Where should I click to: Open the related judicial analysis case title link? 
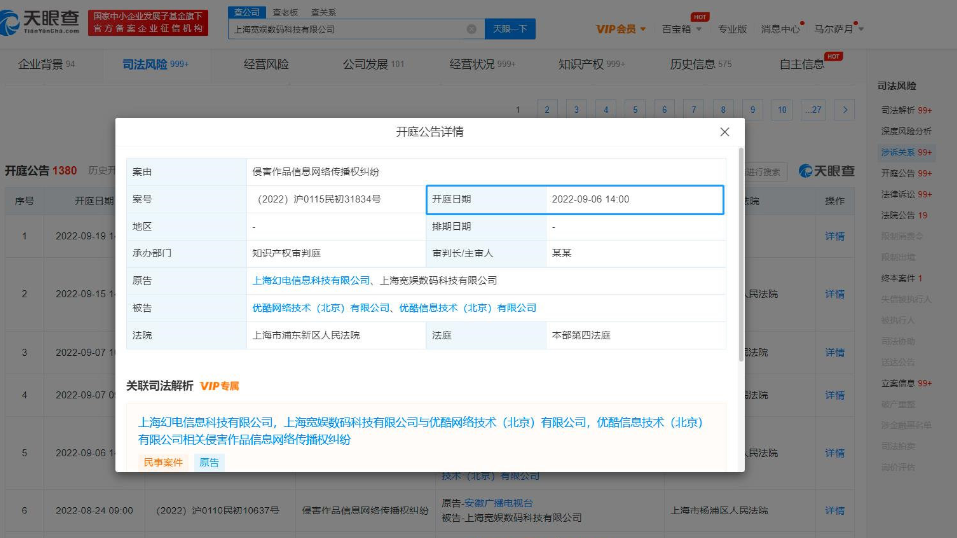(420, 431)
